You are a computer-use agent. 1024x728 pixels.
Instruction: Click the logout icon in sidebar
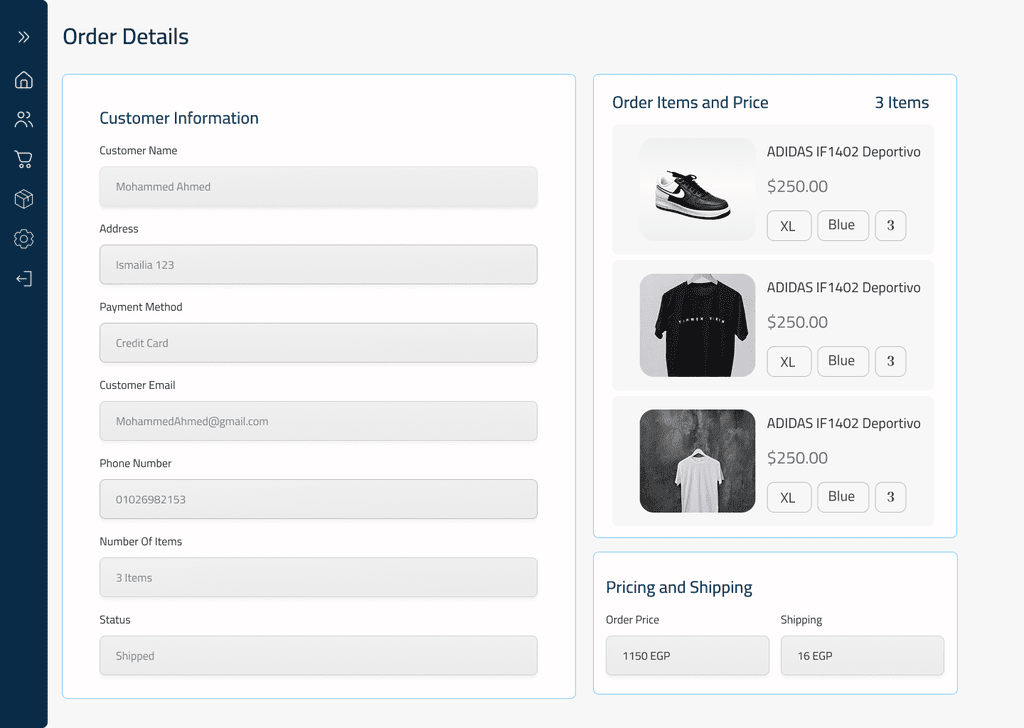[24, 279]
